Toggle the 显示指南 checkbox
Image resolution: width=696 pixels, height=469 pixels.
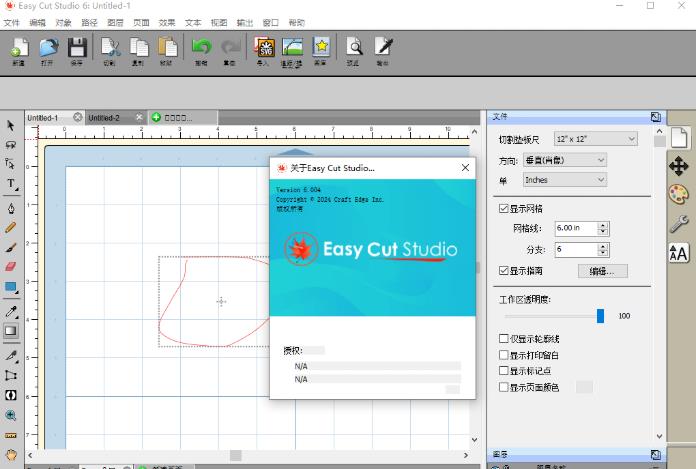click(x=503, y=270)
